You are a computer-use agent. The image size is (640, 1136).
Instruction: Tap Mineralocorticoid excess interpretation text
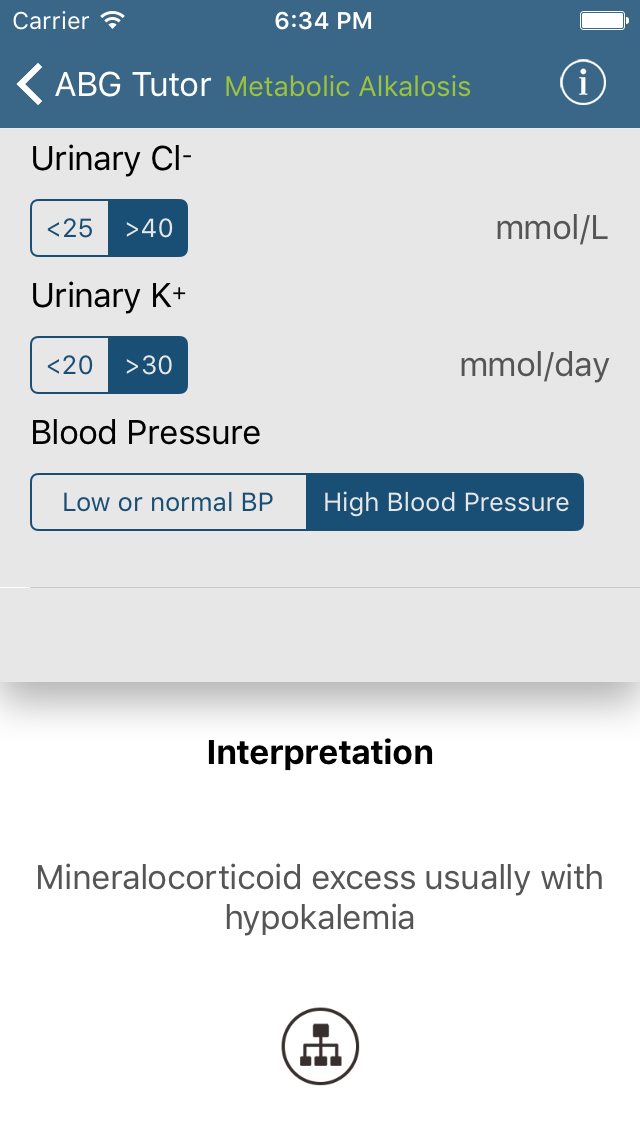tap(320, 897)
